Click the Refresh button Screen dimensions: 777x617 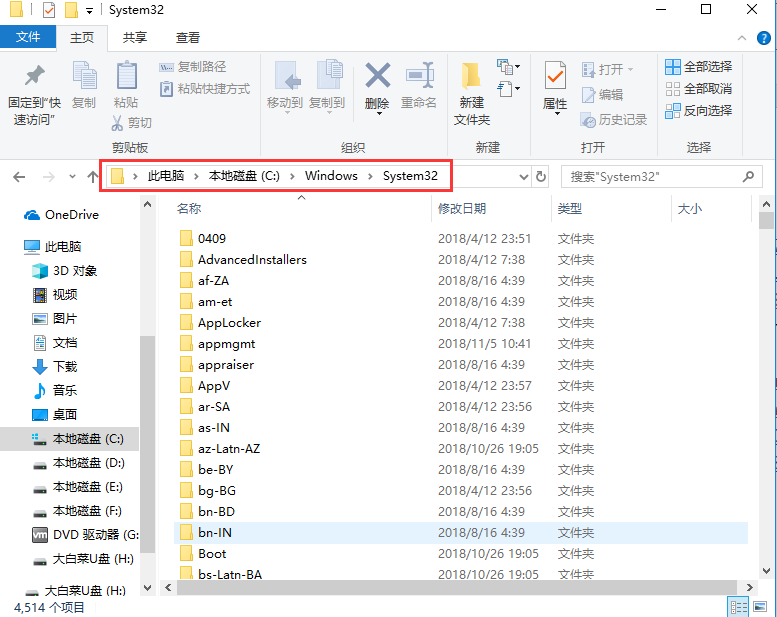coord(541,177)
